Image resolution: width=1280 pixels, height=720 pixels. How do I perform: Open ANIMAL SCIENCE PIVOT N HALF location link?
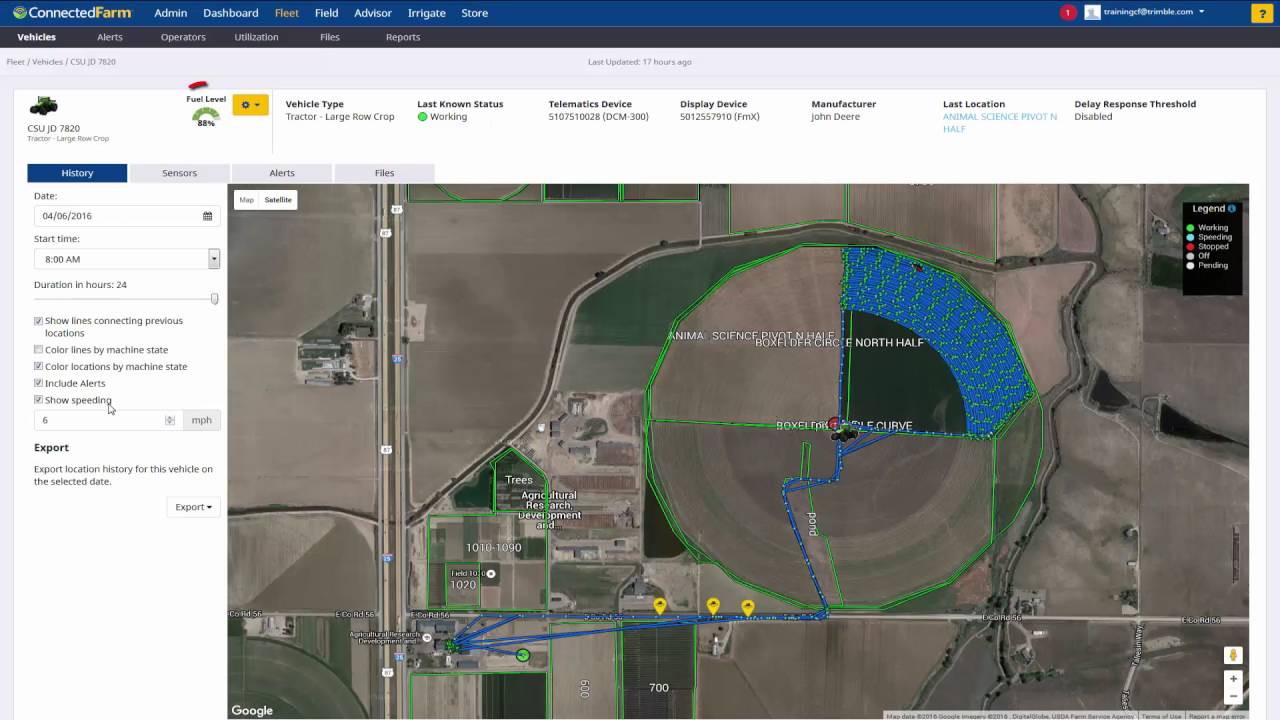tap(1000, 123)
